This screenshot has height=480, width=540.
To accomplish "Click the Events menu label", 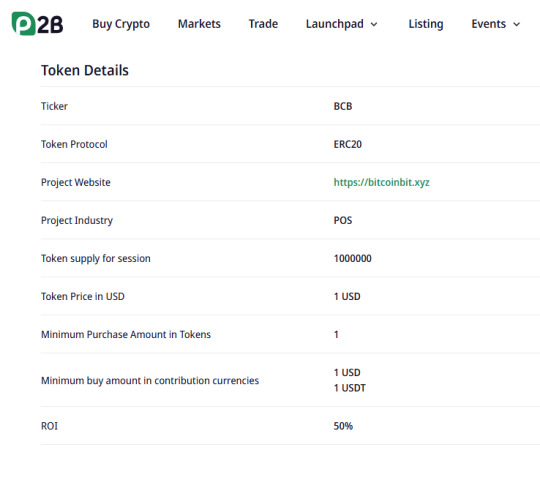I will [488, 24].
